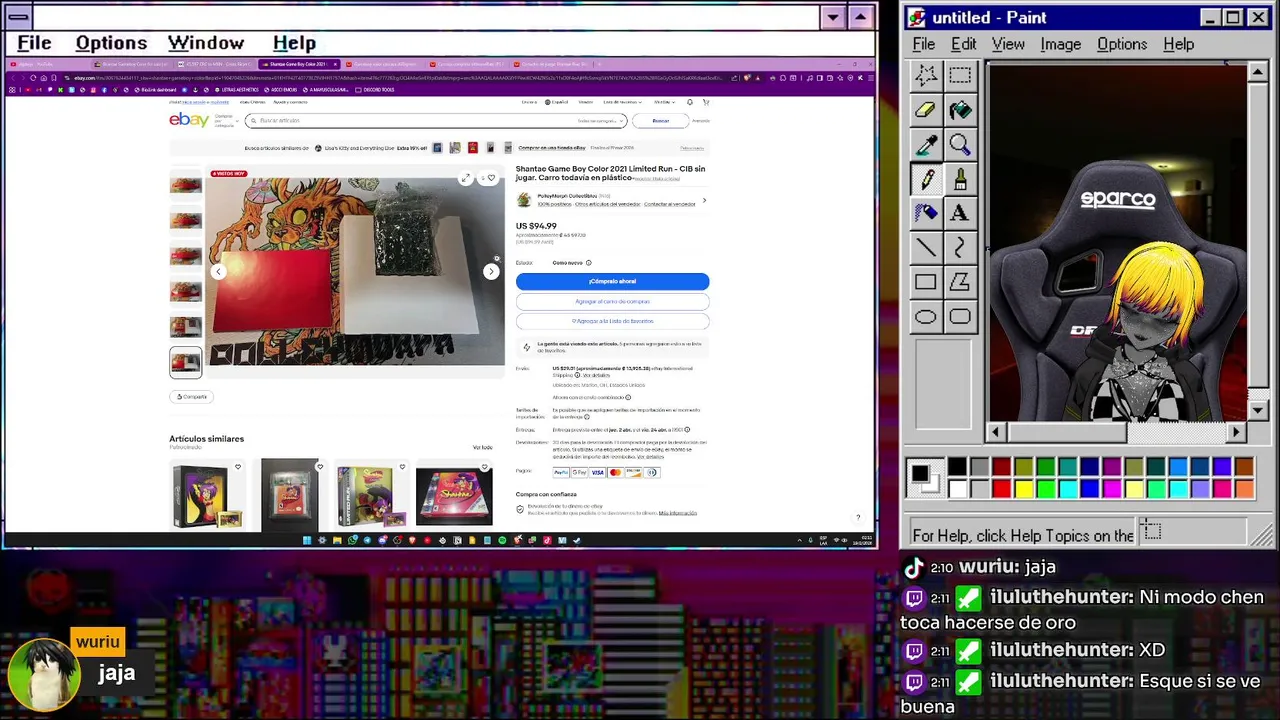This screenshot has height=720, width=1280.
Task: Open the Options menu in the outer window
Action: 111,43
